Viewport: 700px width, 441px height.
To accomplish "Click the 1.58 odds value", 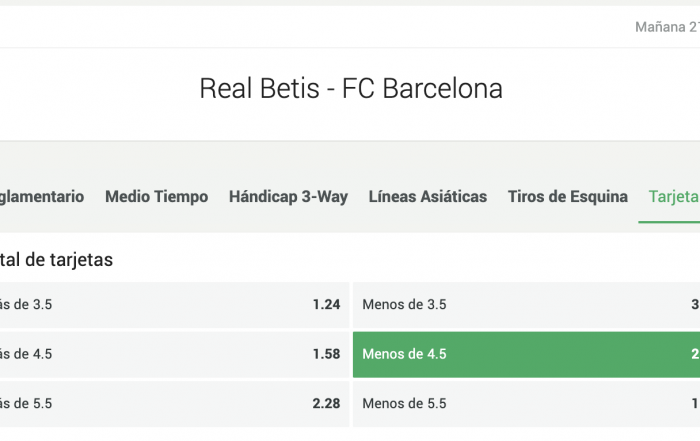I will (326, 354).
